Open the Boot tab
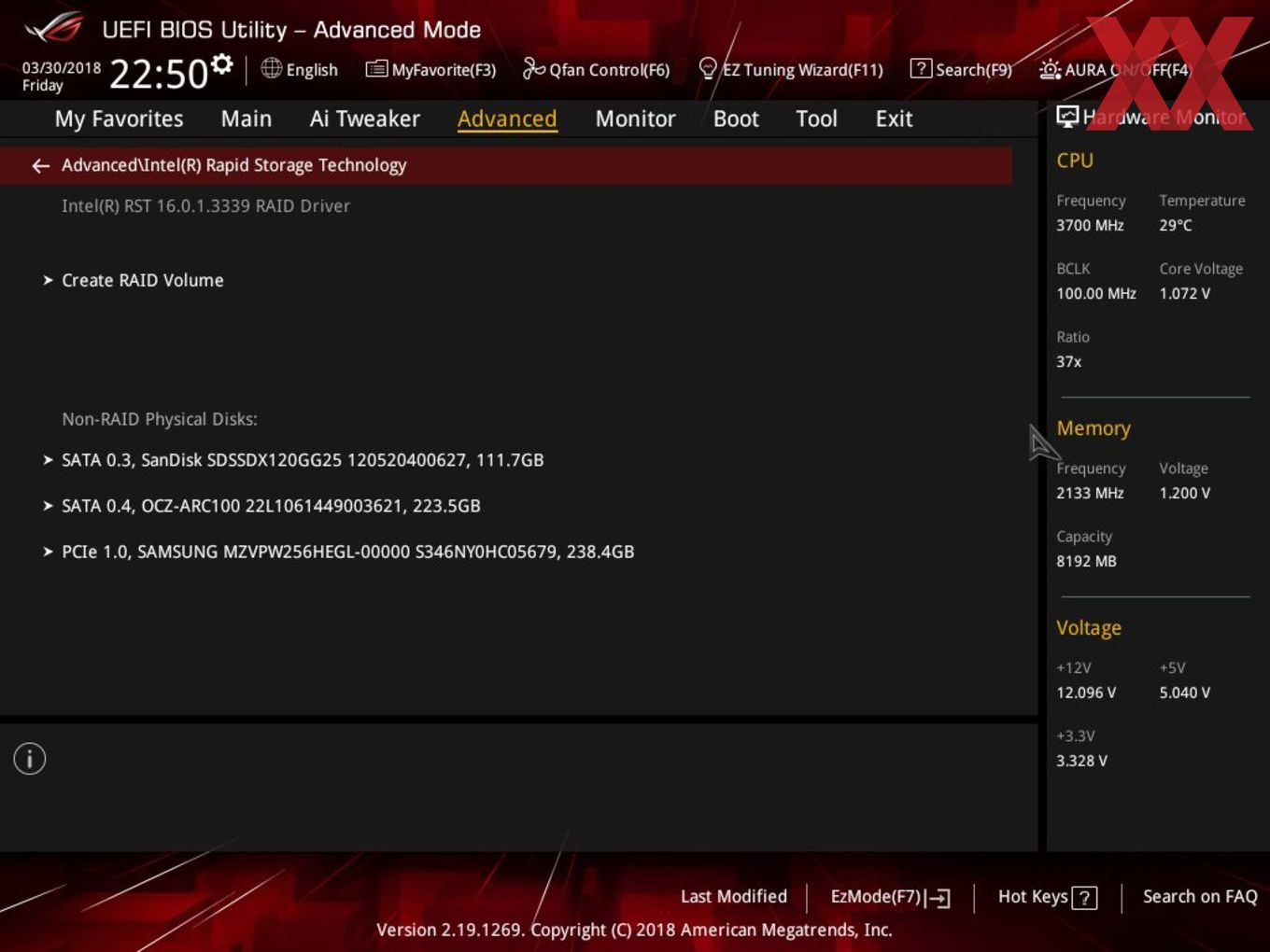 click(736, 119)
